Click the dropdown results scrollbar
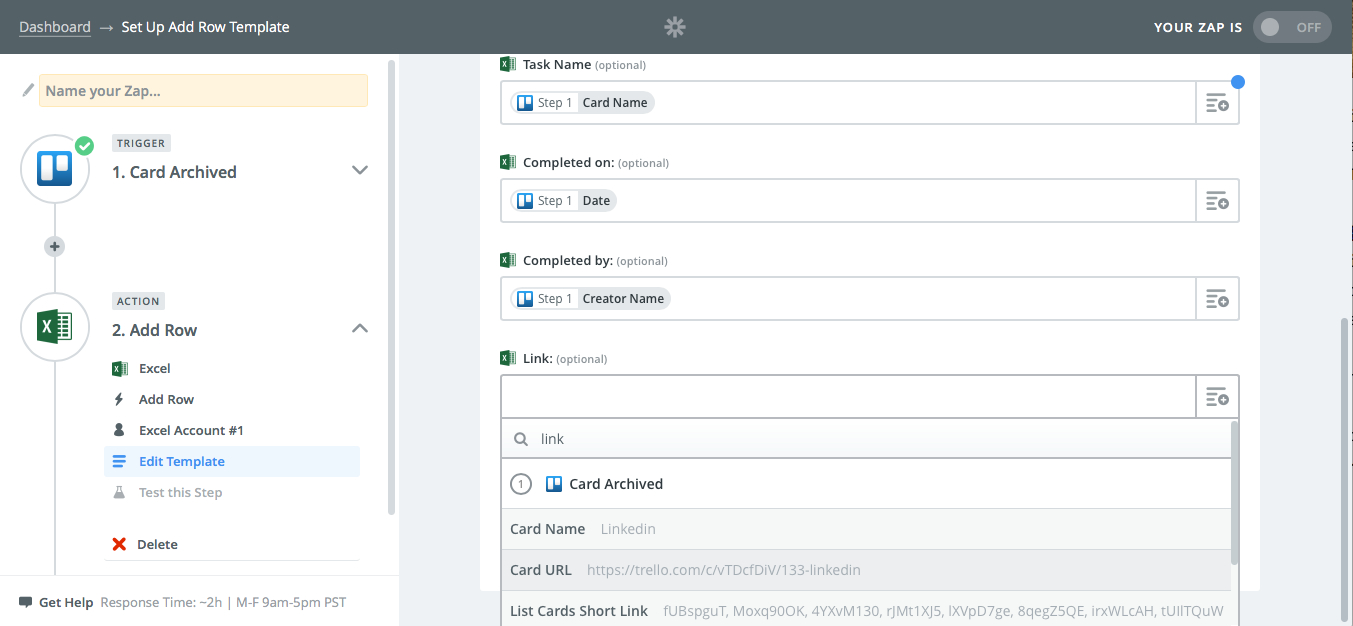The width and height of the screenshot is (1353, 626). tap(1234, 492)
